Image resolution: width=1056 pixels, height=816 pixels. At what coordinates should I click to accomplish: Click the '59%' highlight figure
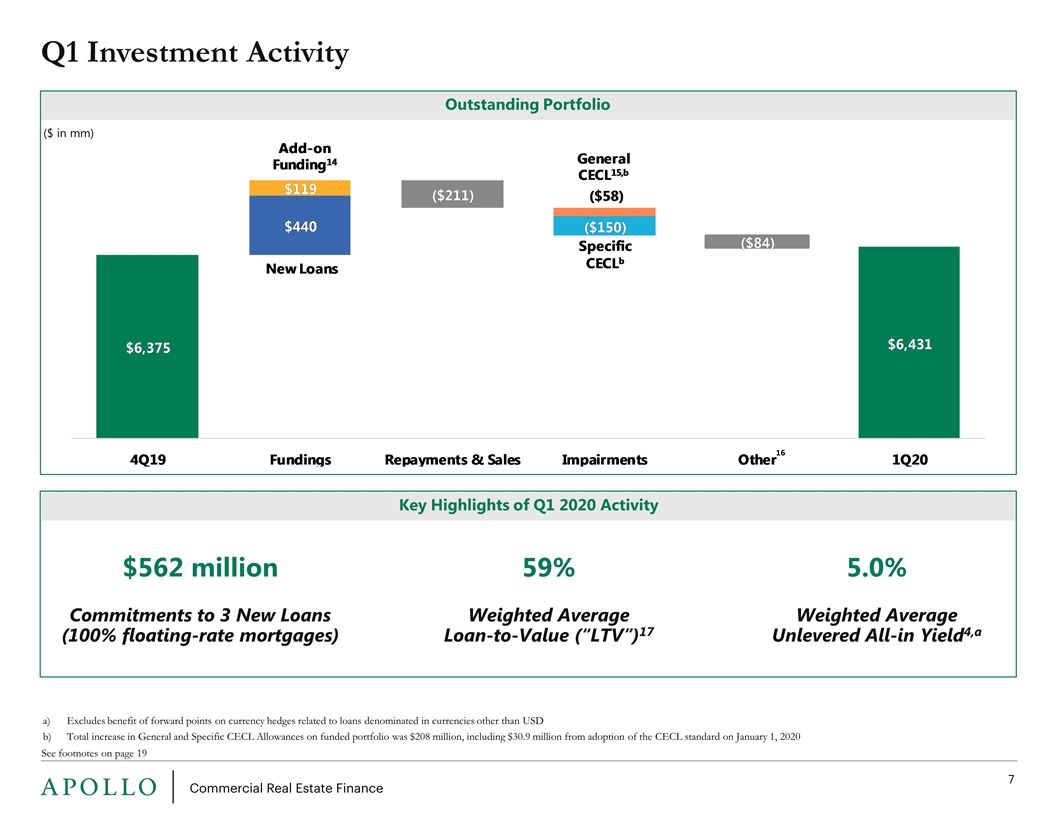click(x=549, y=568)
